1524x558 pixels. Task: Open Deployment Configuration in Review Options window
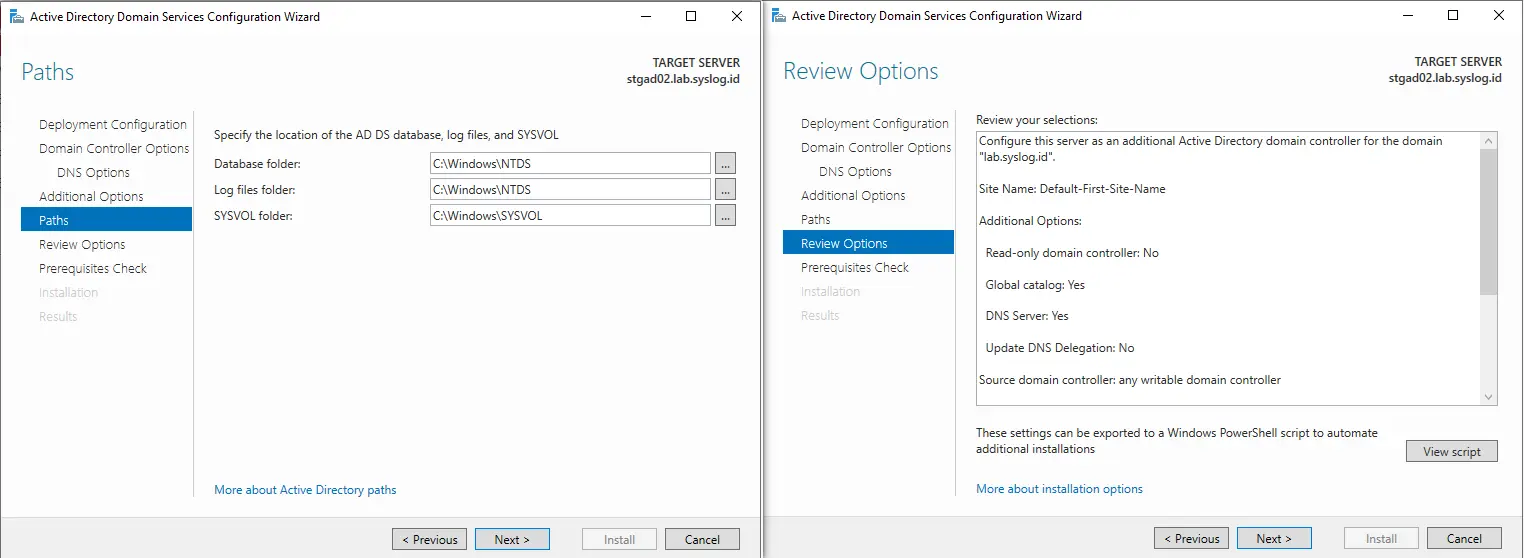tap(875, 124)
